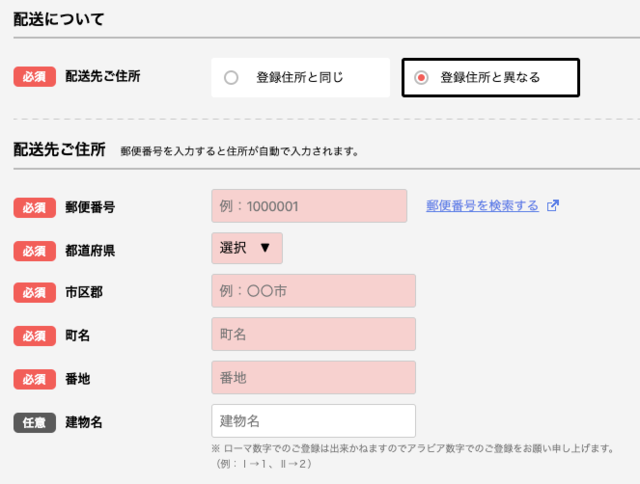Focus the 建物名 text field

pos(313,420)
